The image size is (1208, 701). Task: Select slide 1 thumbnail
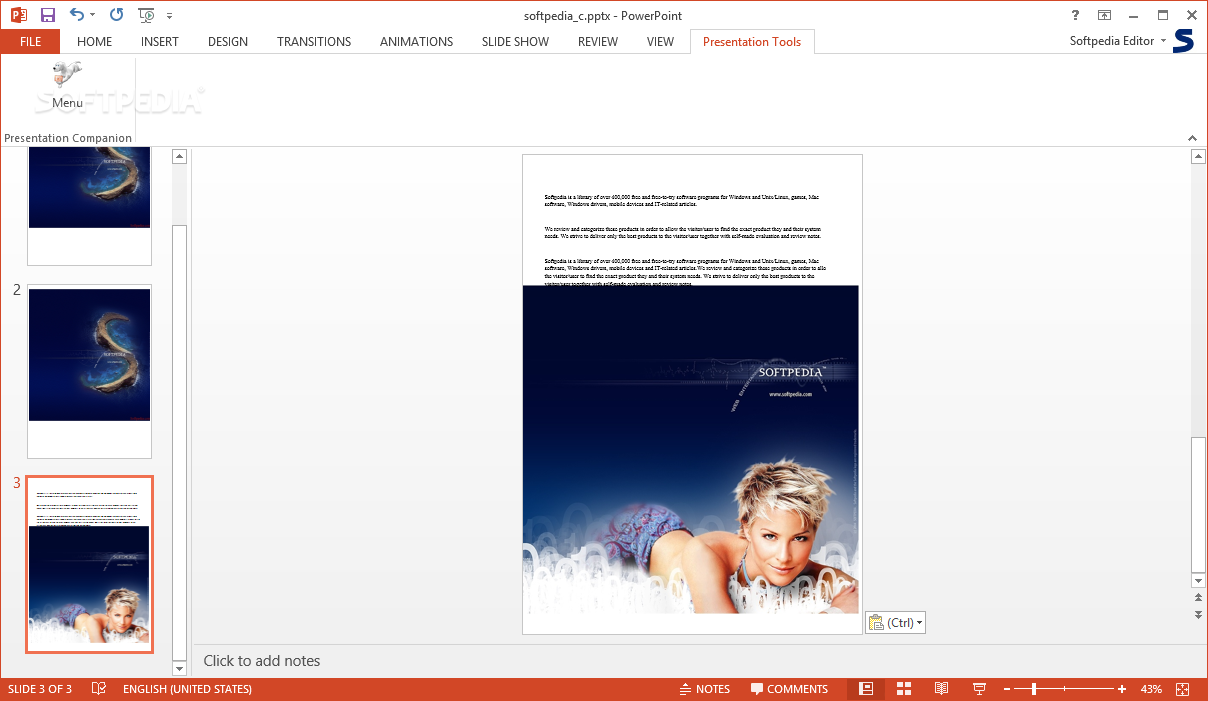(89, 205)
